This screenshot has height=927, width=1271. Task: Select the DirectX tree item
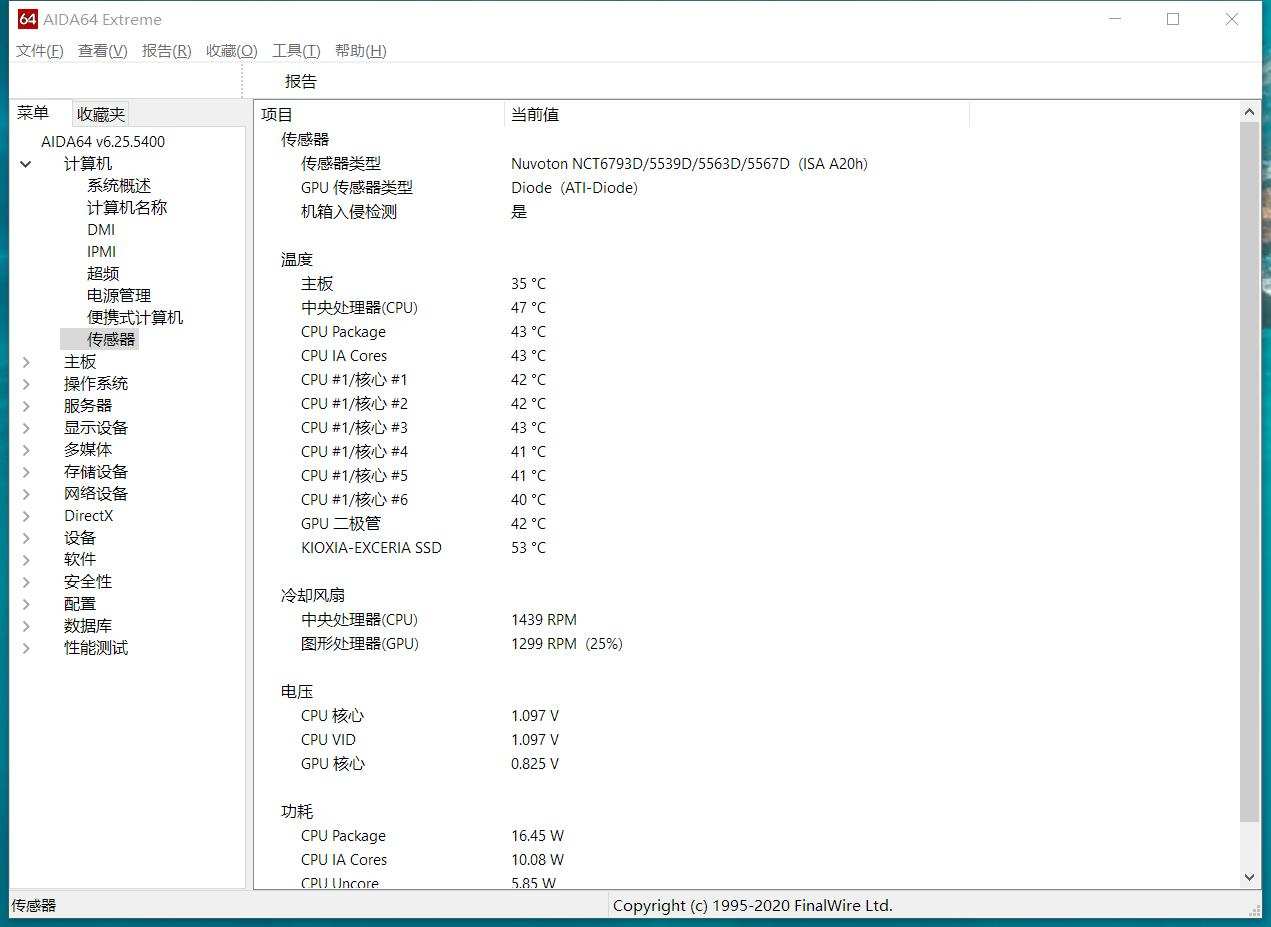click(x=88, y=515)
